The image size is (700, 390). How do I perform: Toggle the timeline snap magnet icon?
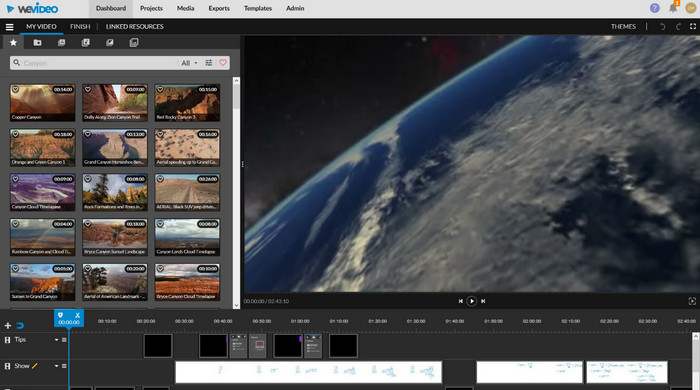click(x=20, y=326)
